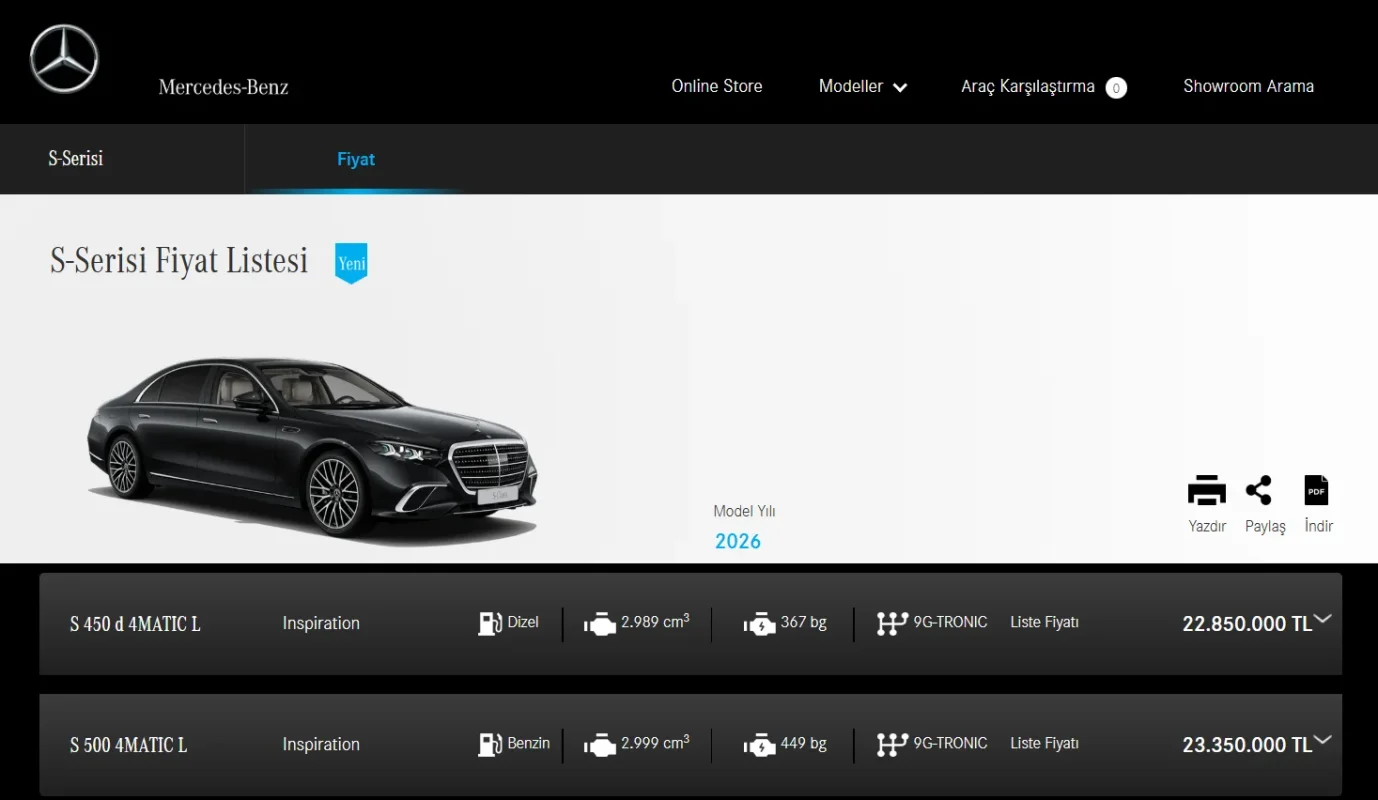The image size is (1378, 800).
Task: Click the 367 bg power value
Action: coord(804,622)
